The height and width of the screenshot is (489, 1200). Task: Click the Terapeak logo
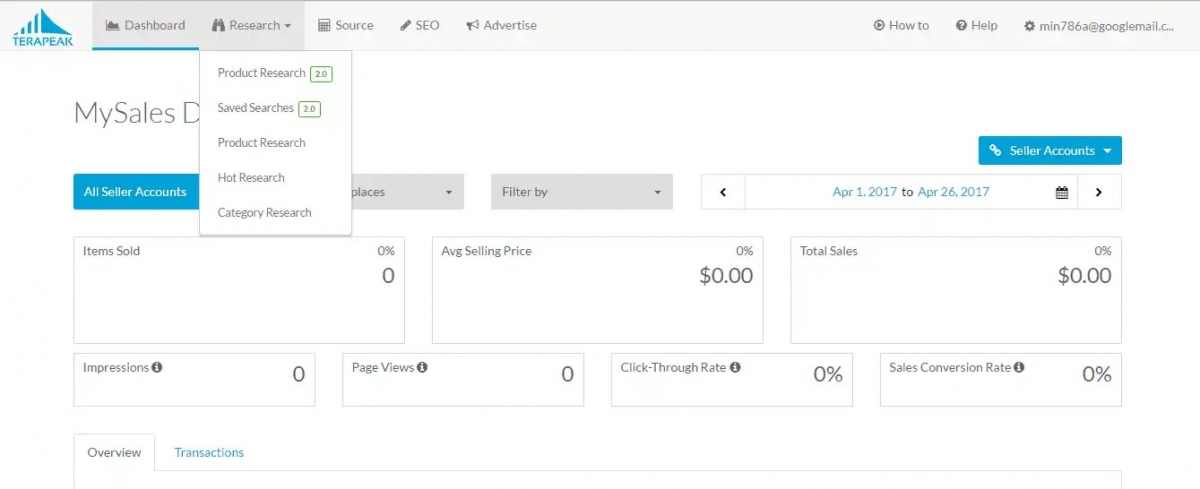coord(42,27)
